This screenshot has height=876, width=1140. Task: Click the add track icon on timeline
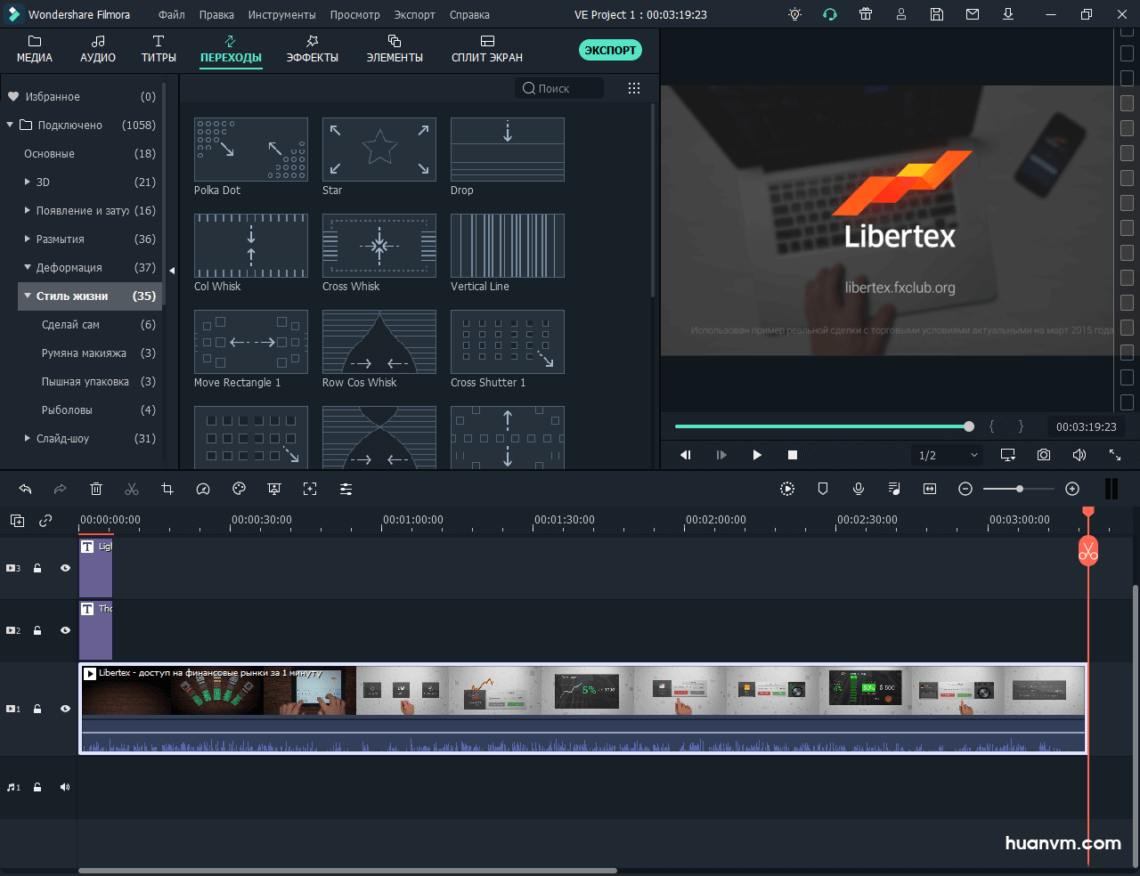click(17, 521)
